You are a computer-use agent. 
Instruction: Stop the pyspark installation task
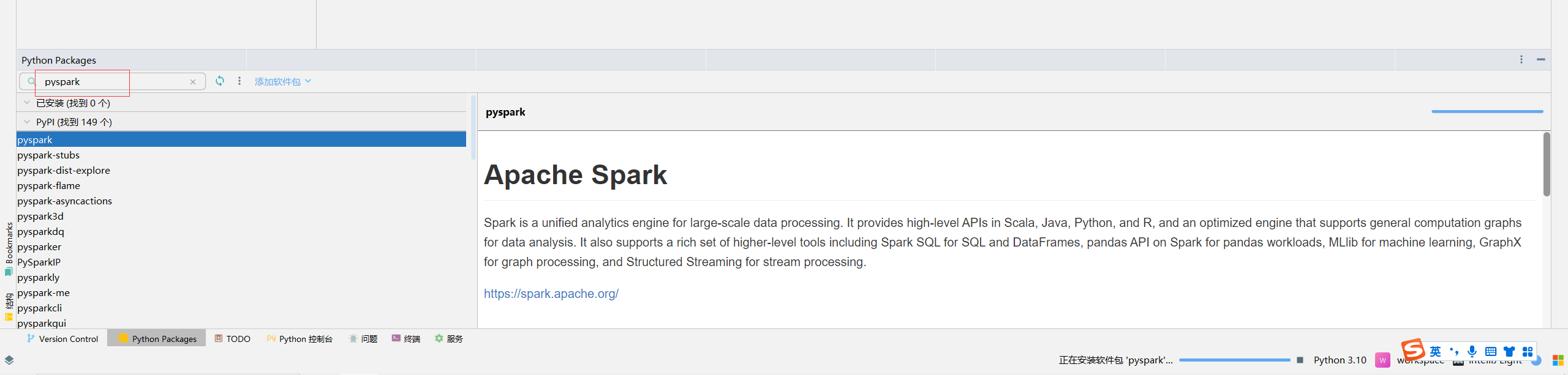point(1300,360)
